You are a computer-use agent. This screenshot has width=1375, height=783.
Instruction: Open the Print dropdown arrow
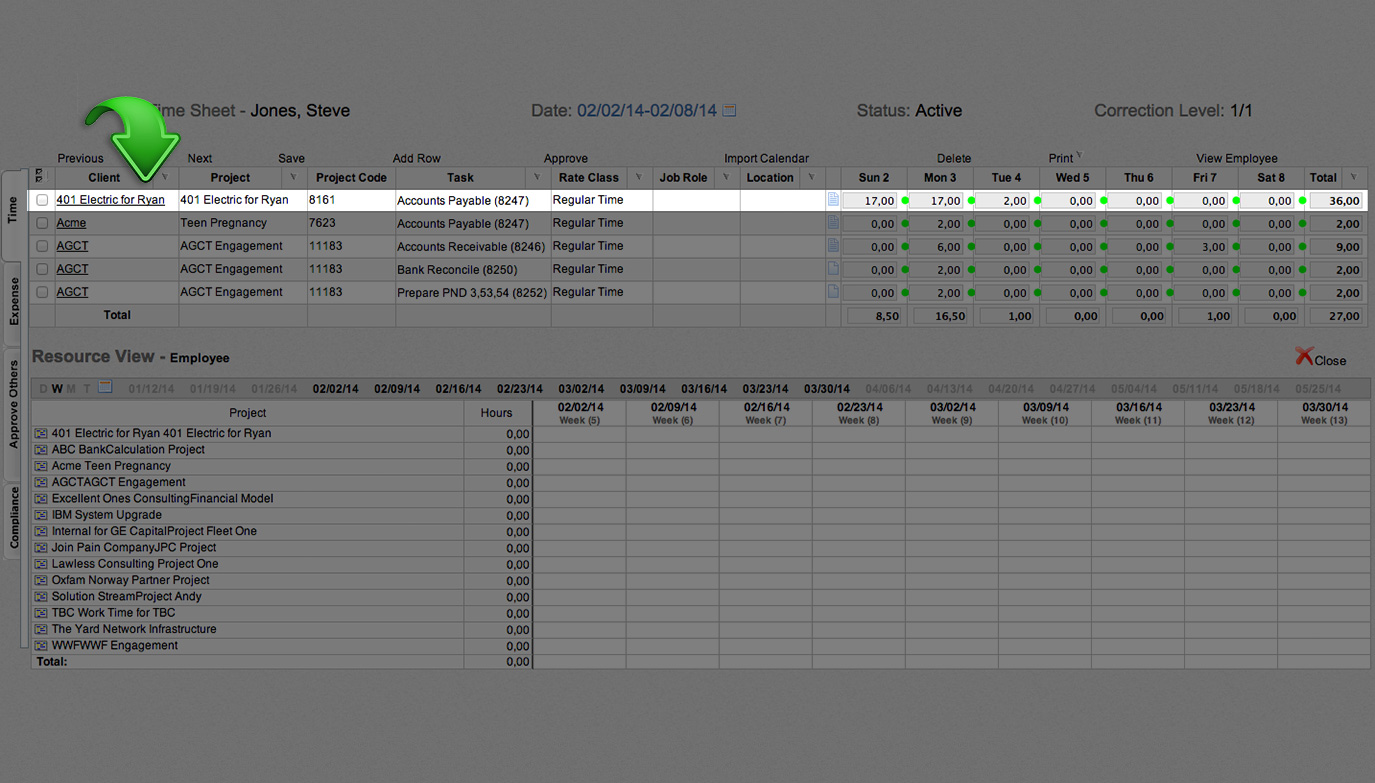pos(1079,156)
